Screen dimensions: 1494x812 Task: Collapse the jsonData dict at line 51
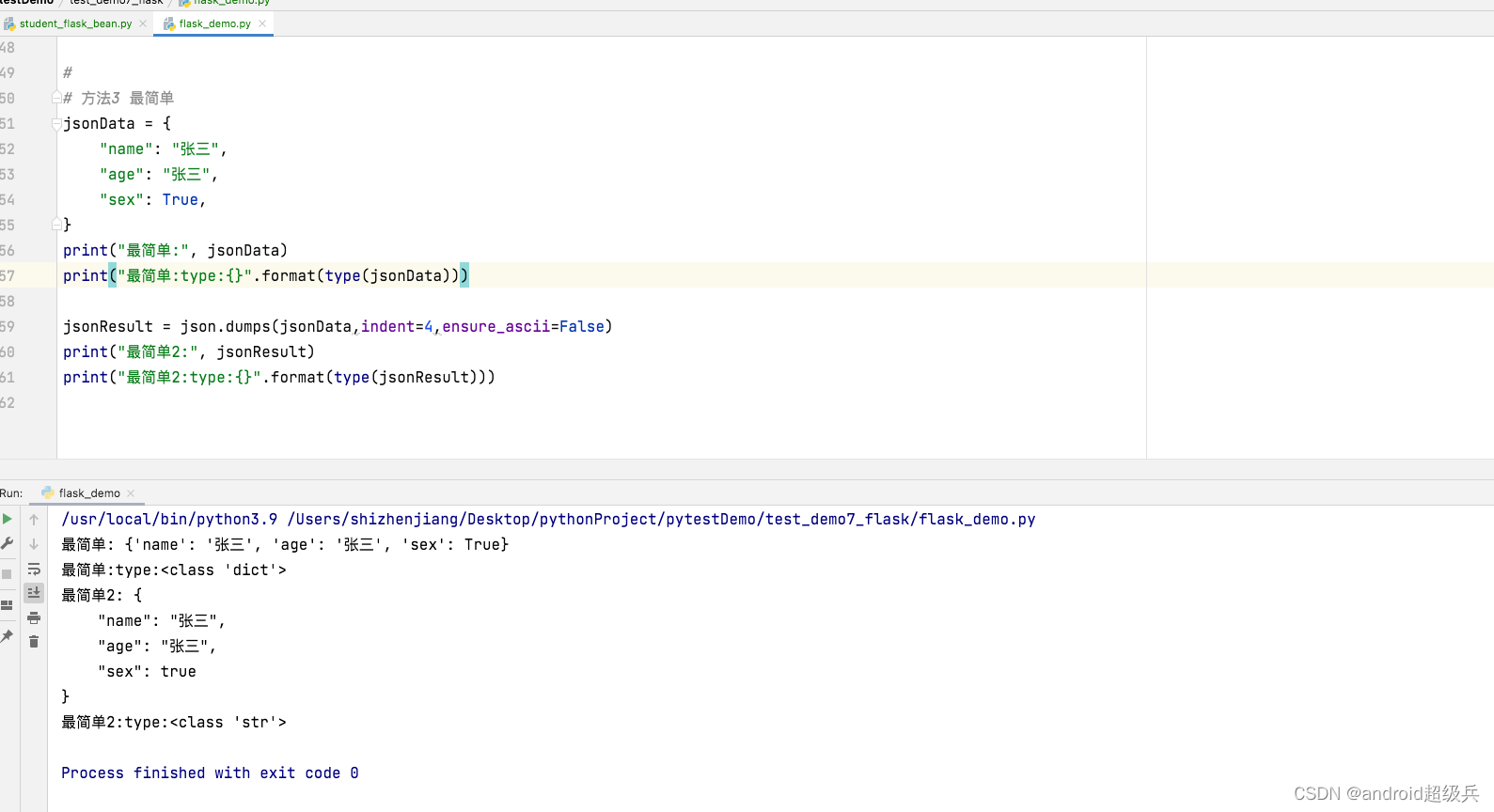[56, 123]
